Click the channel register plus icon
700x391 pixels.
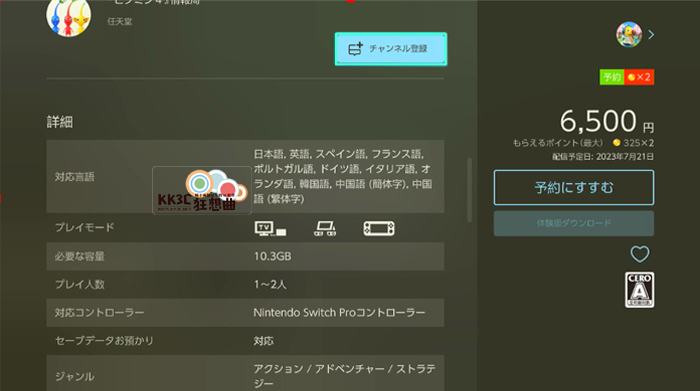355,49
